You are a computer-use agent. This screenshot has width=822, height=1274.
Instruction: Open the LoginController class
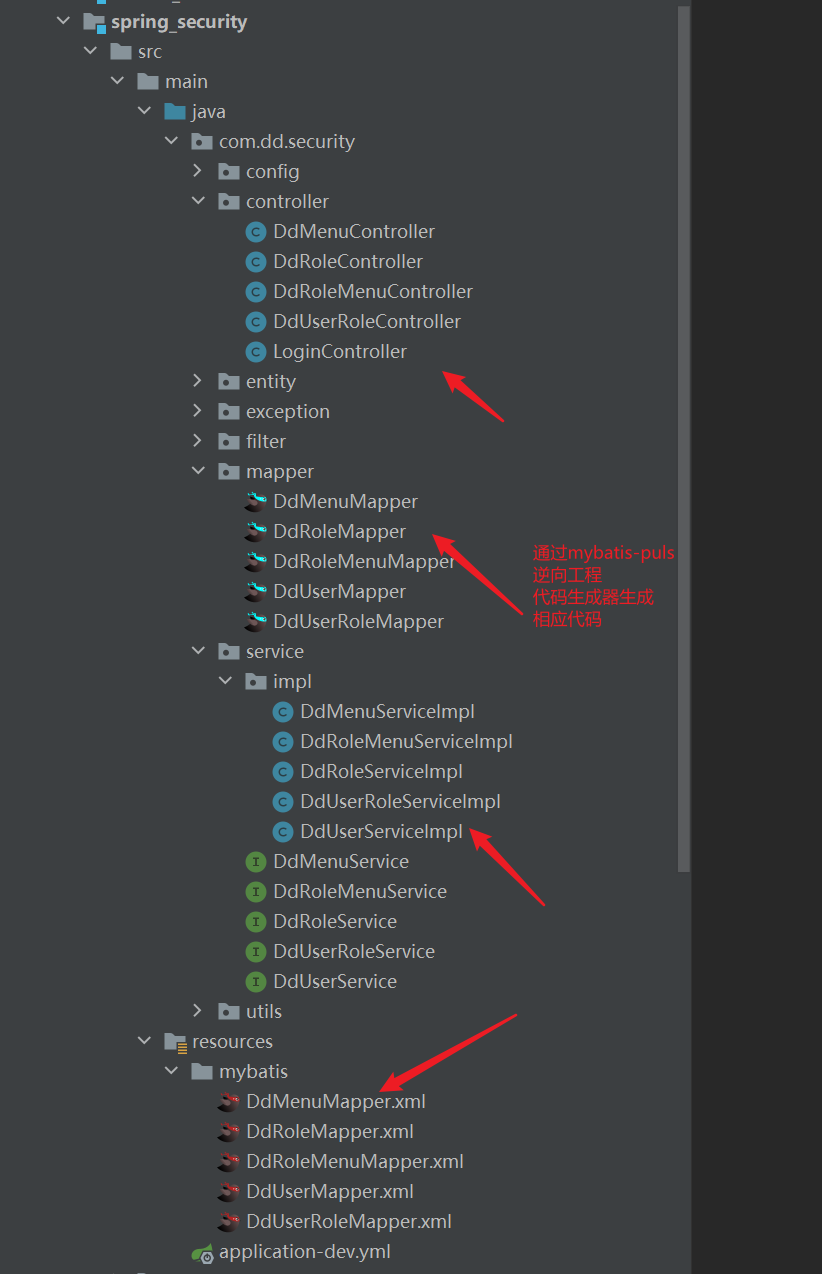coord(340,351)
